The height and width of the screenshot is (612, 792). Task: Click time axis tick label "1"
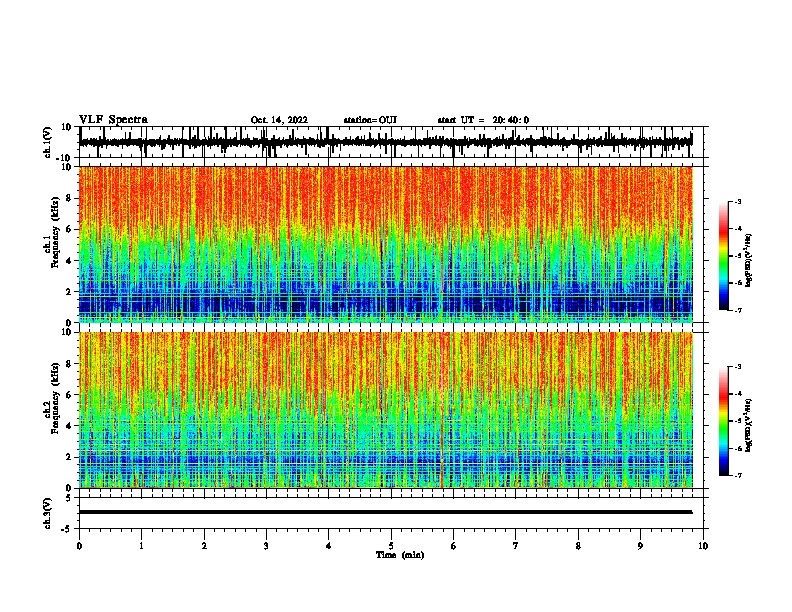[x=141, y=546]
